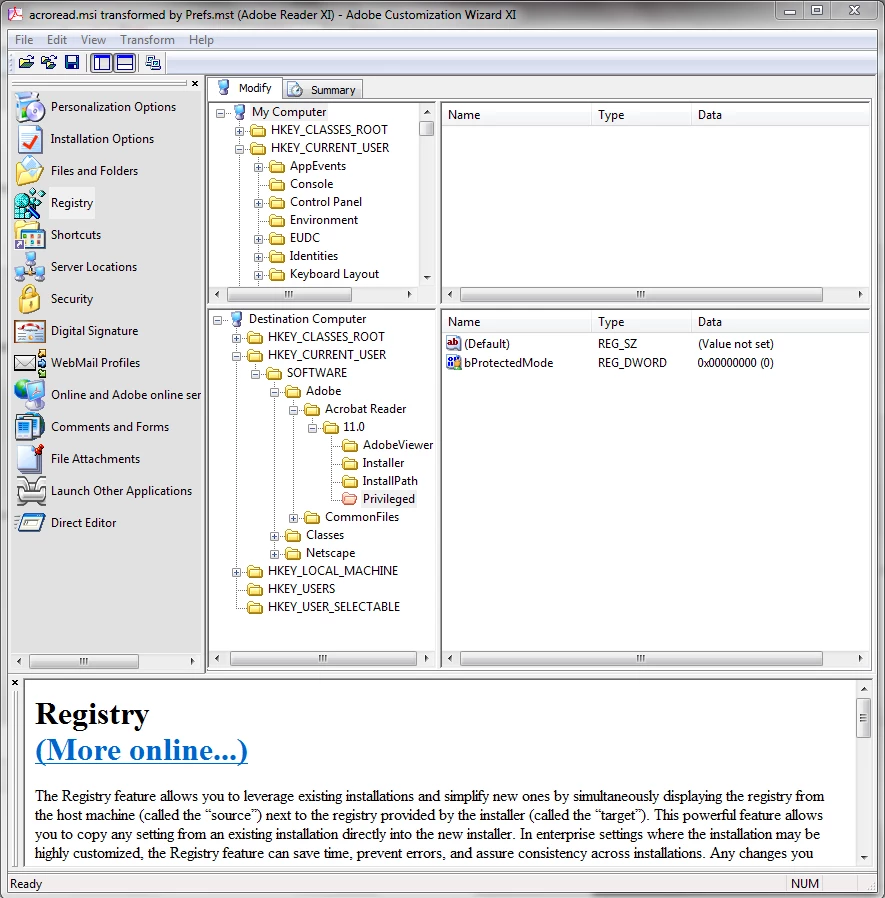Select the Registry sidebar icon
The height and width of the screenshot is (898, 885).
tap(30, 203)
